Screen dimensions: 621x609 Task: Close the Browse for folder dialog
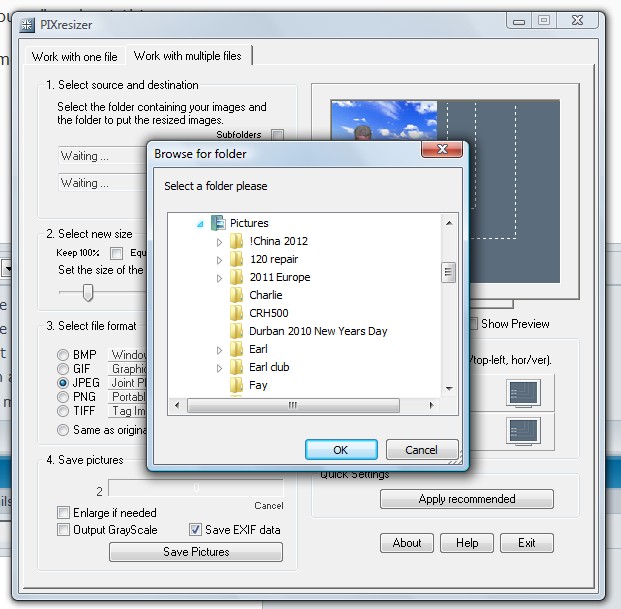coord(442,149)
